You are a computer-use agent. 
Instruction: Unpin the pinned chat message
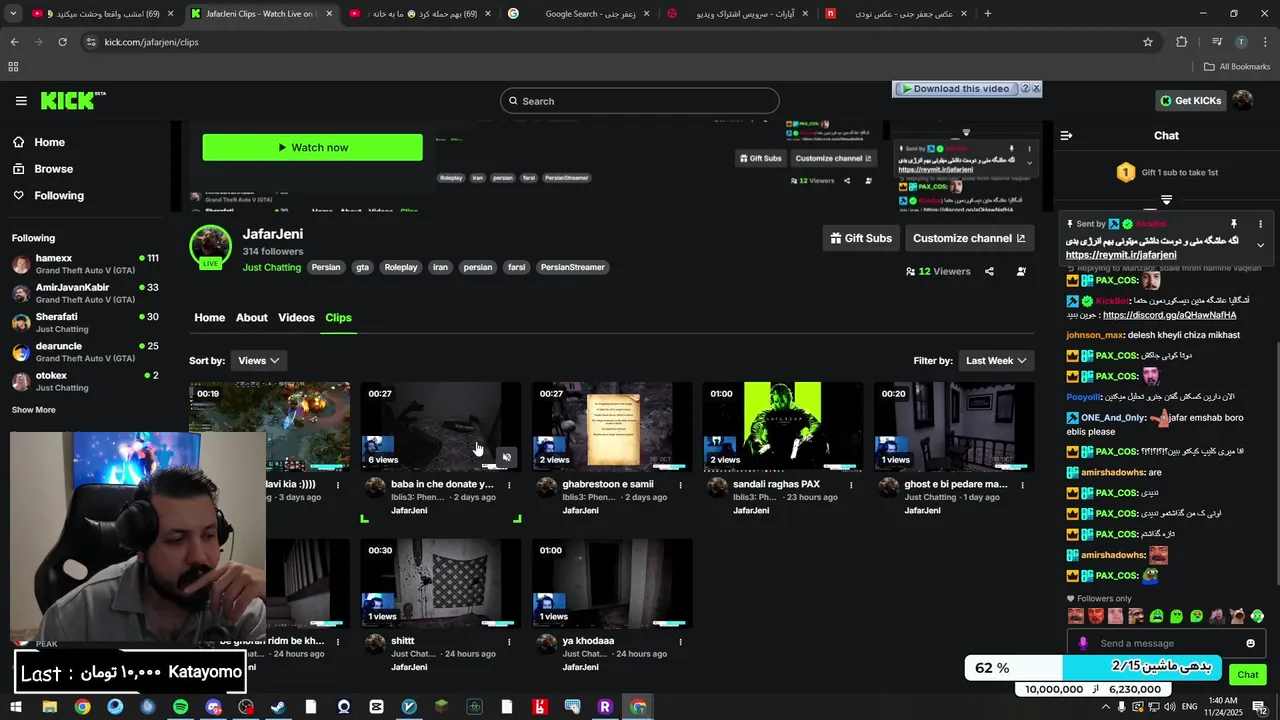pyautogui.click(x=1234, y=224)
